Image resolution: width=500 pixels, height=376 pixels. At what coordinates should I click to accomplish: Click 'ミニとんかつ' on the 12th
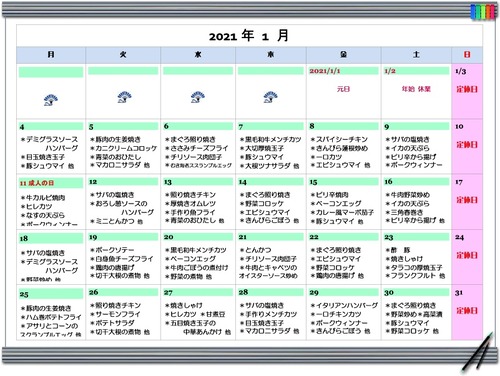point(115,221)
